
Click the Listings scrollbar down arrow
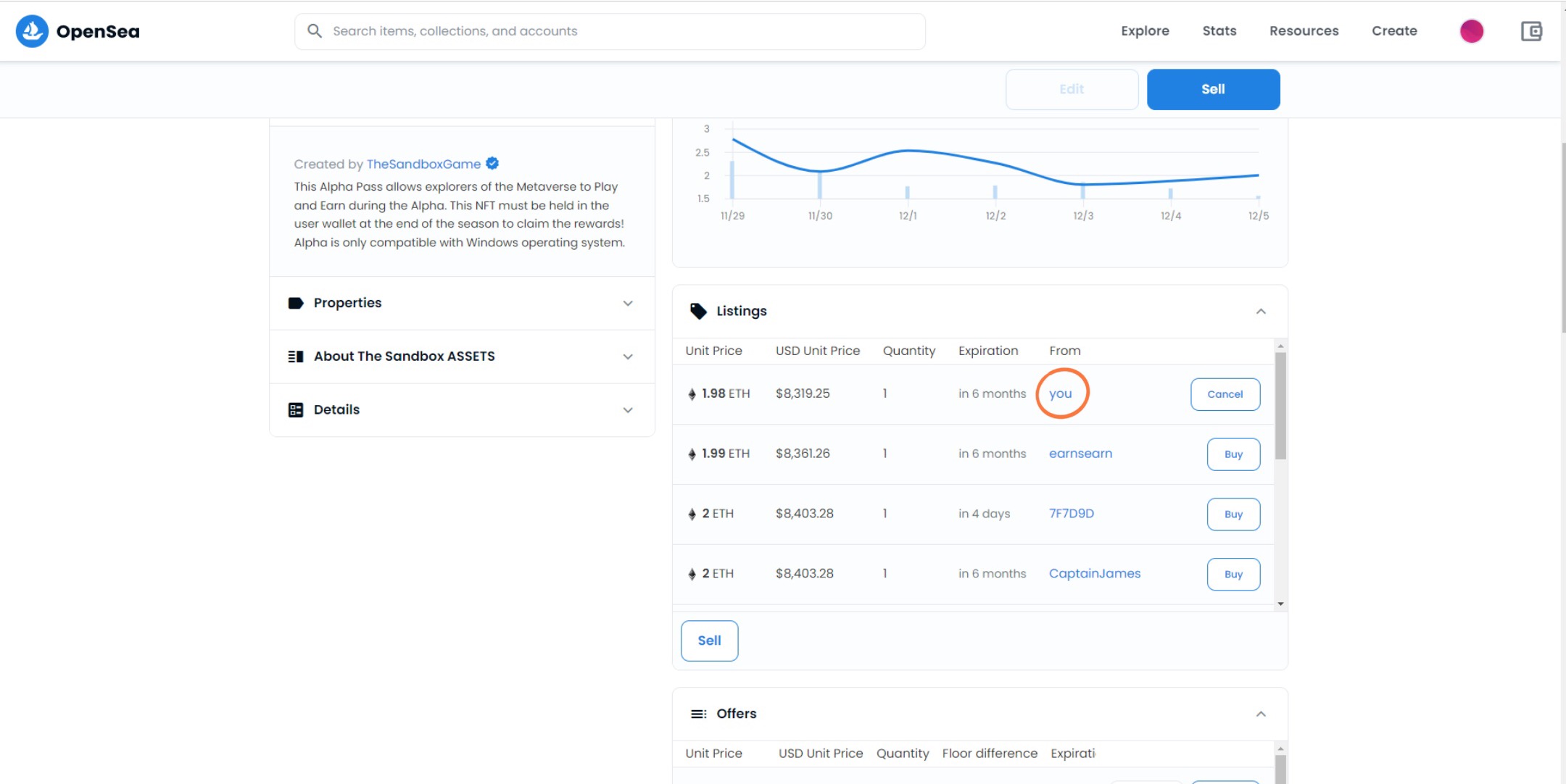pyautogui.click(x=1280, y=604)
